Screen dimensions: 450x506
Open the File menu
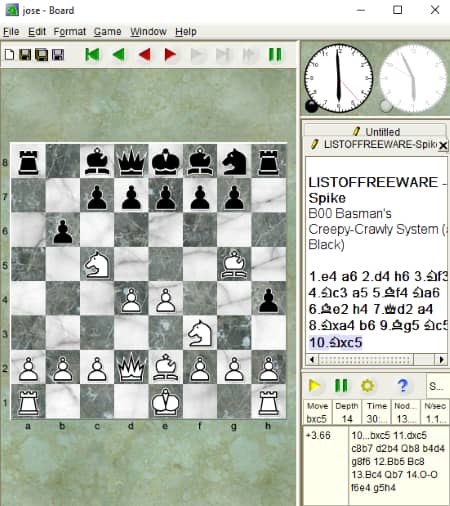(11, 32)
